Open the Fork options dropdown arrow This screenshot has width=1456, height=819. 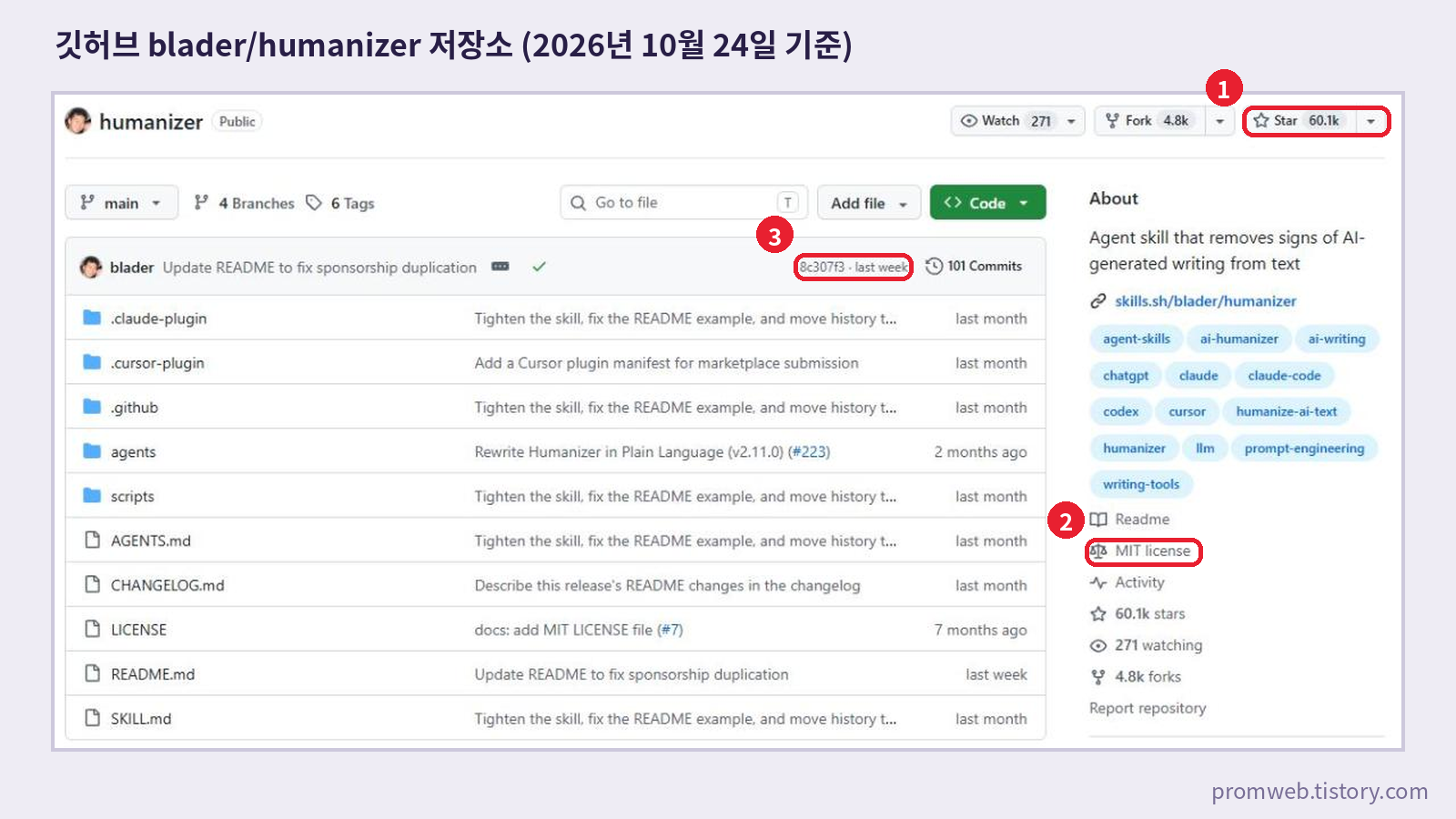(x=1219, y=121)
